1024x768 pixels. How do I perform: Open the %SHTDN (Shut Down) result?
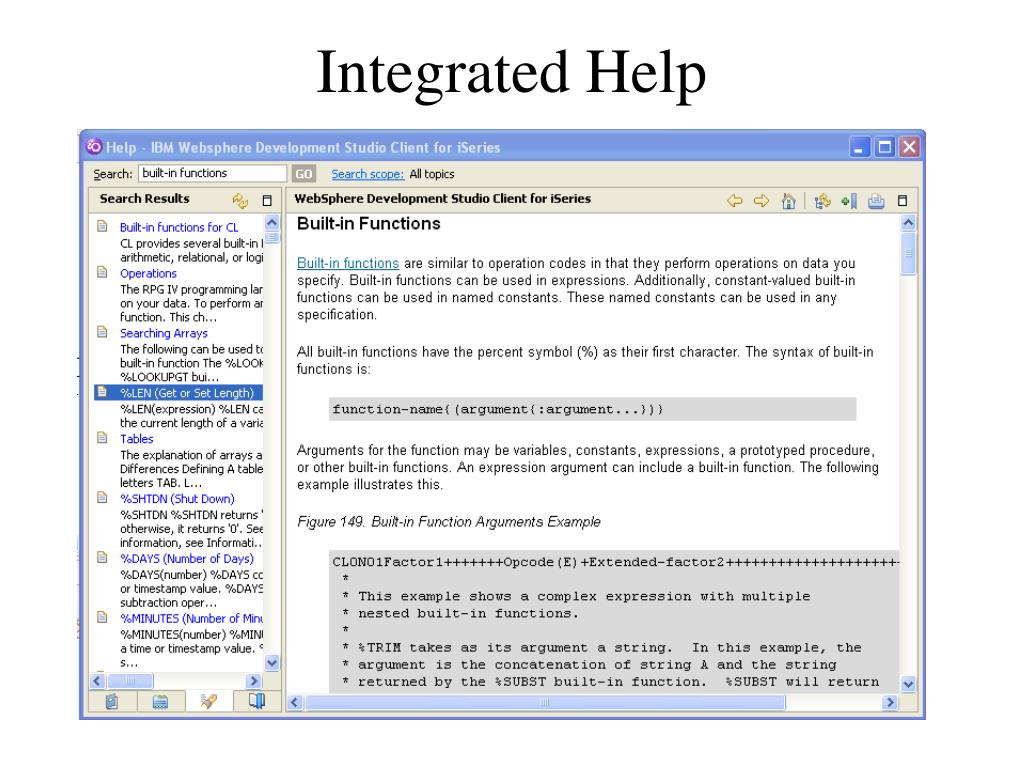(177, 499)
